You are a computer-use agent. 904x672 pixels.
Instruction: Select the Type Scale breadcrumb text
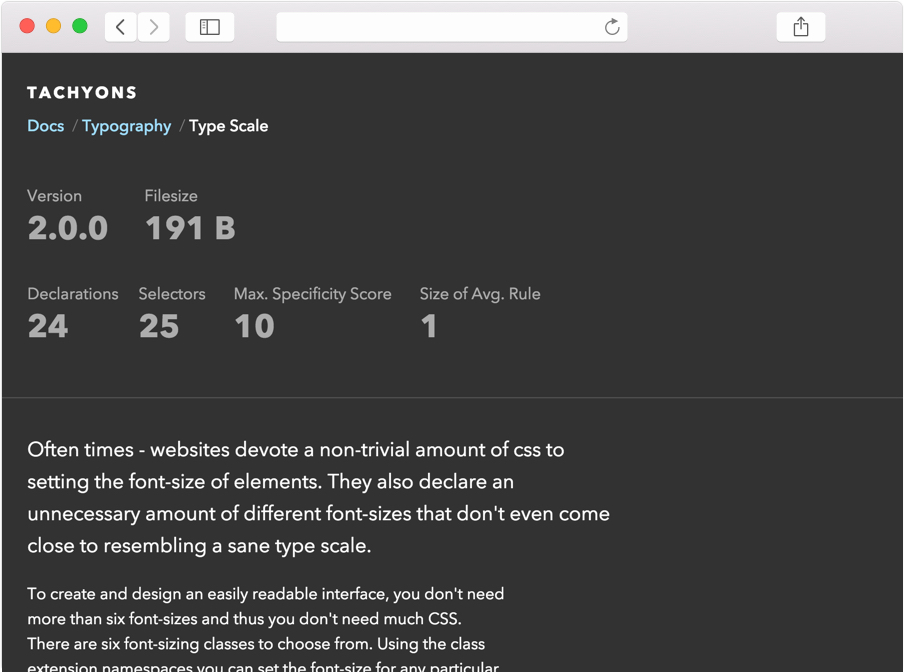pos(228,126)
